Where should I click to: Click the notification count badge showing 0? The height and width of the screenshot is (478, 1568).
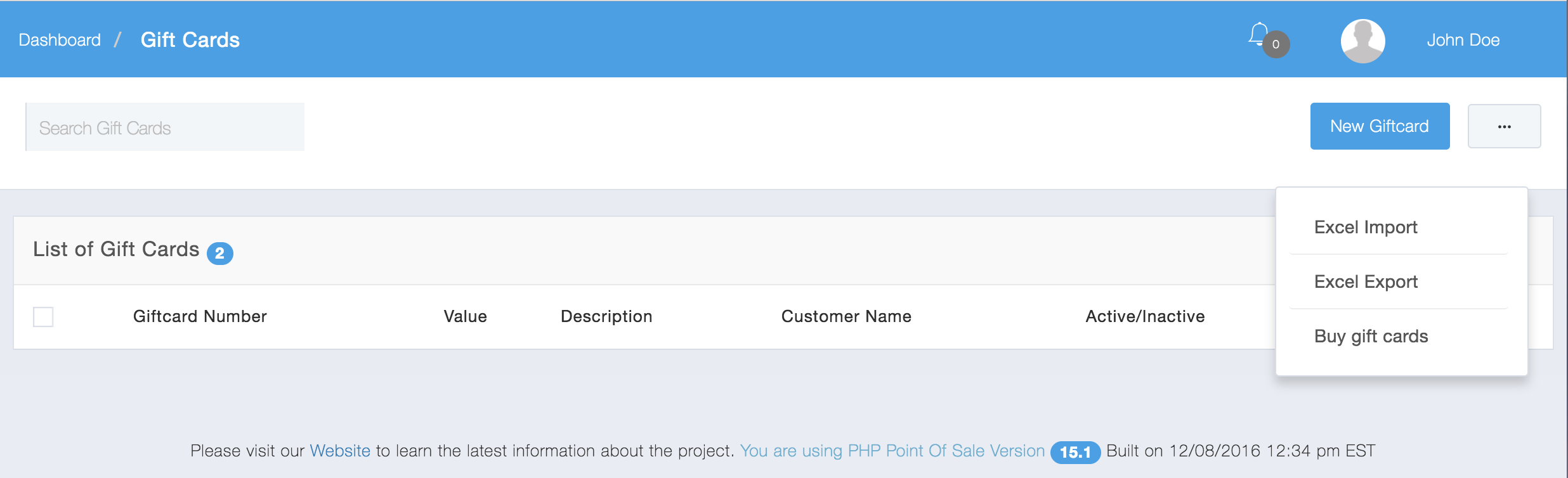pyautogui.click(x=1276, y=44)
